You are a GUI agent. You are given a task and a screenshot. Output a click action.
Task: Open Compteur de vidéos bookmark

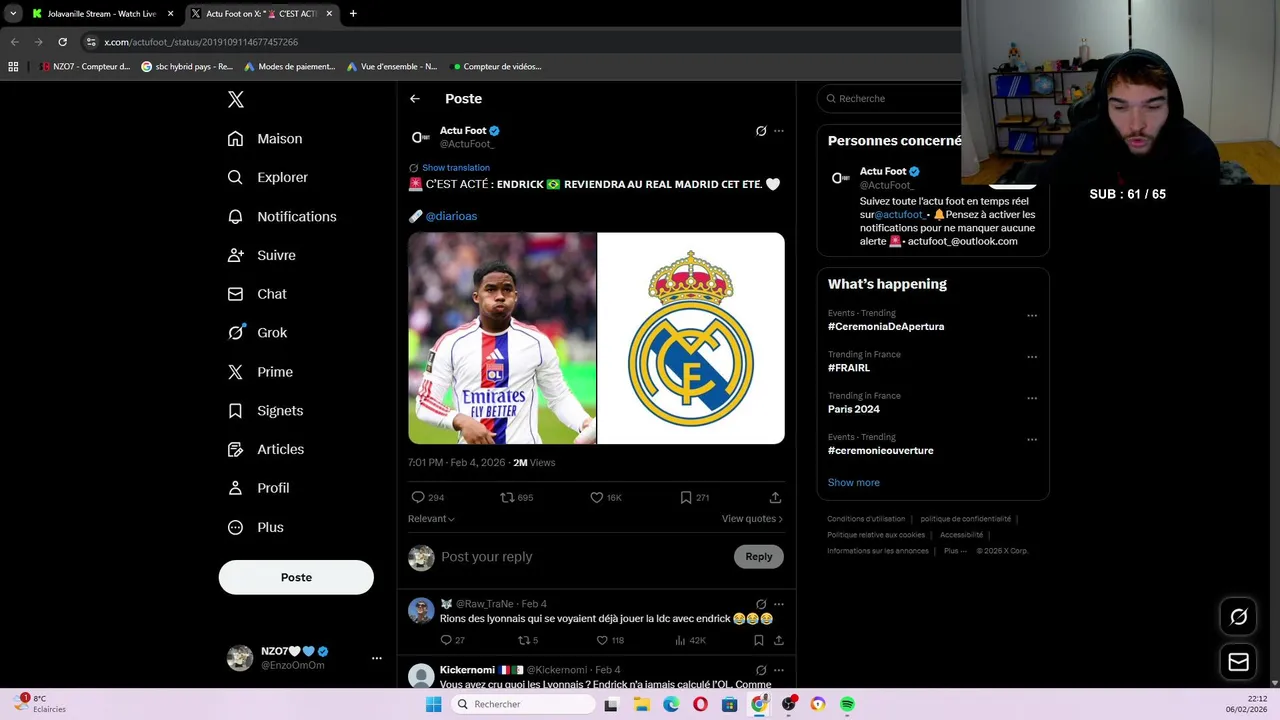pos(497,67)
